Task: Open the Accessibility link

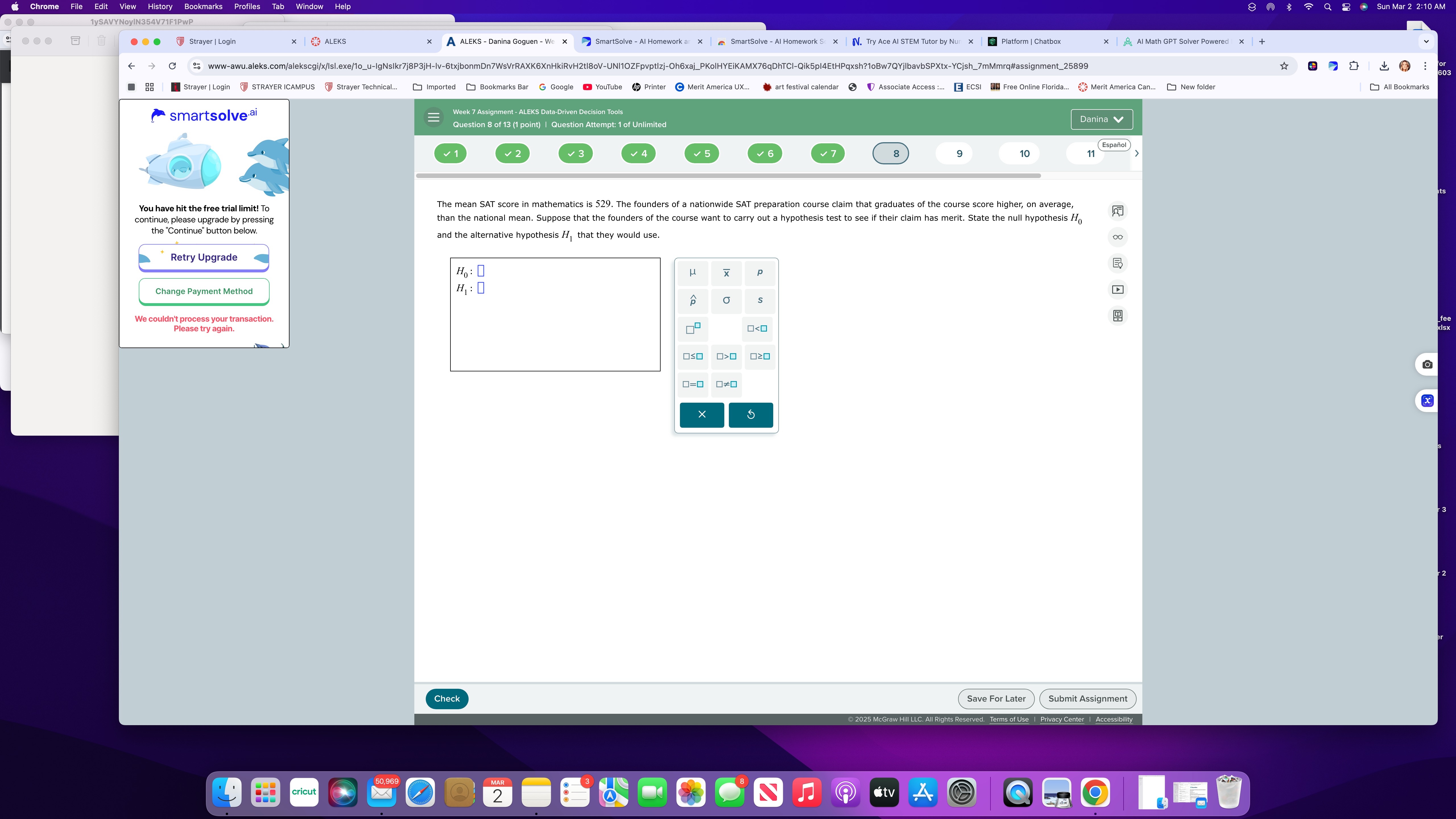Action: point(1114,719)
